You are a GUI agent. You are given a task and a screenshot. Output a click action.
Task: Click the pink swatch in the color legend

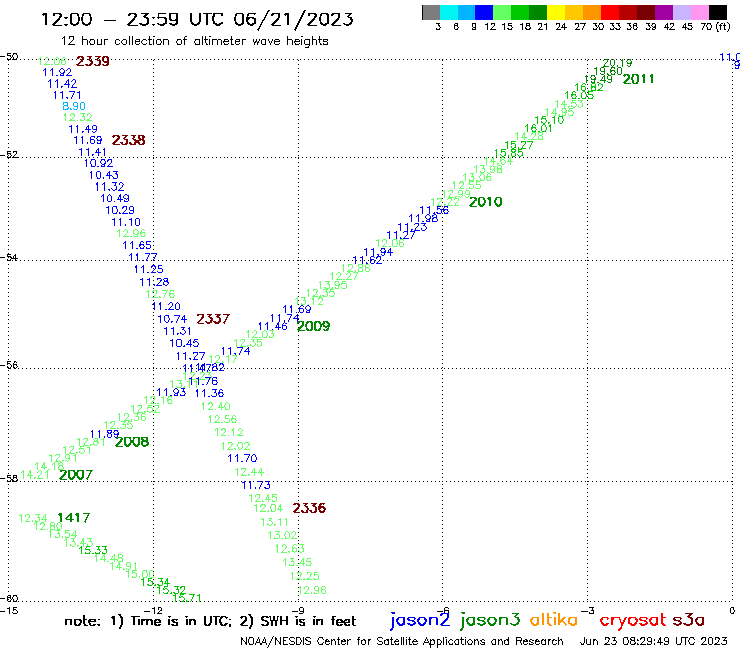point(699,12)
